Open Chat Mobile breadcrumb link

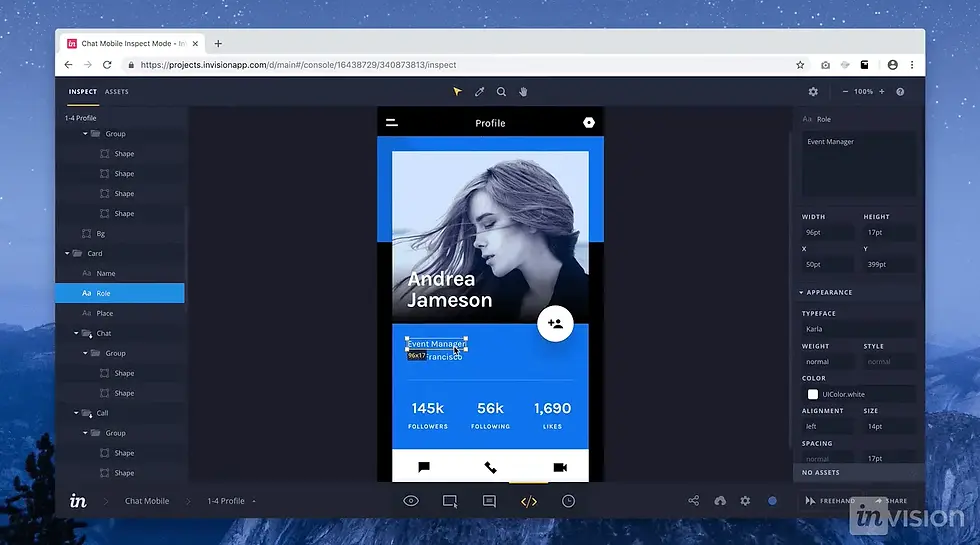pos(147,501)
